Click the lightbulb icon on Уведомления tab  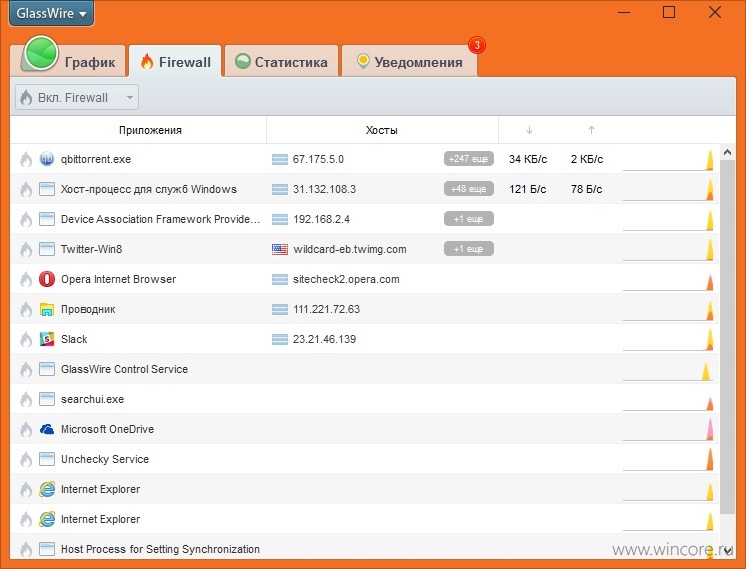pos(363,61)
